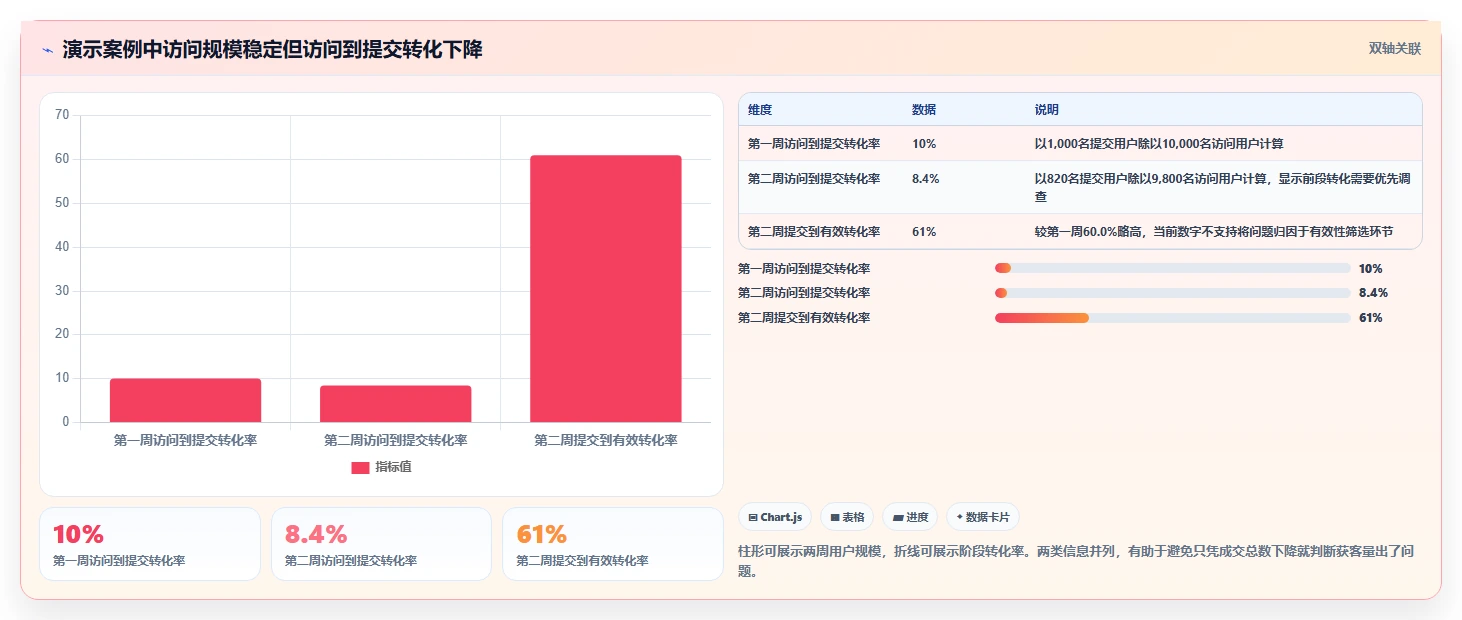The image size is (1462, 620).
Task: Select the 第一周访问到提交转化率 bar in chart
Action: point(186,400)
